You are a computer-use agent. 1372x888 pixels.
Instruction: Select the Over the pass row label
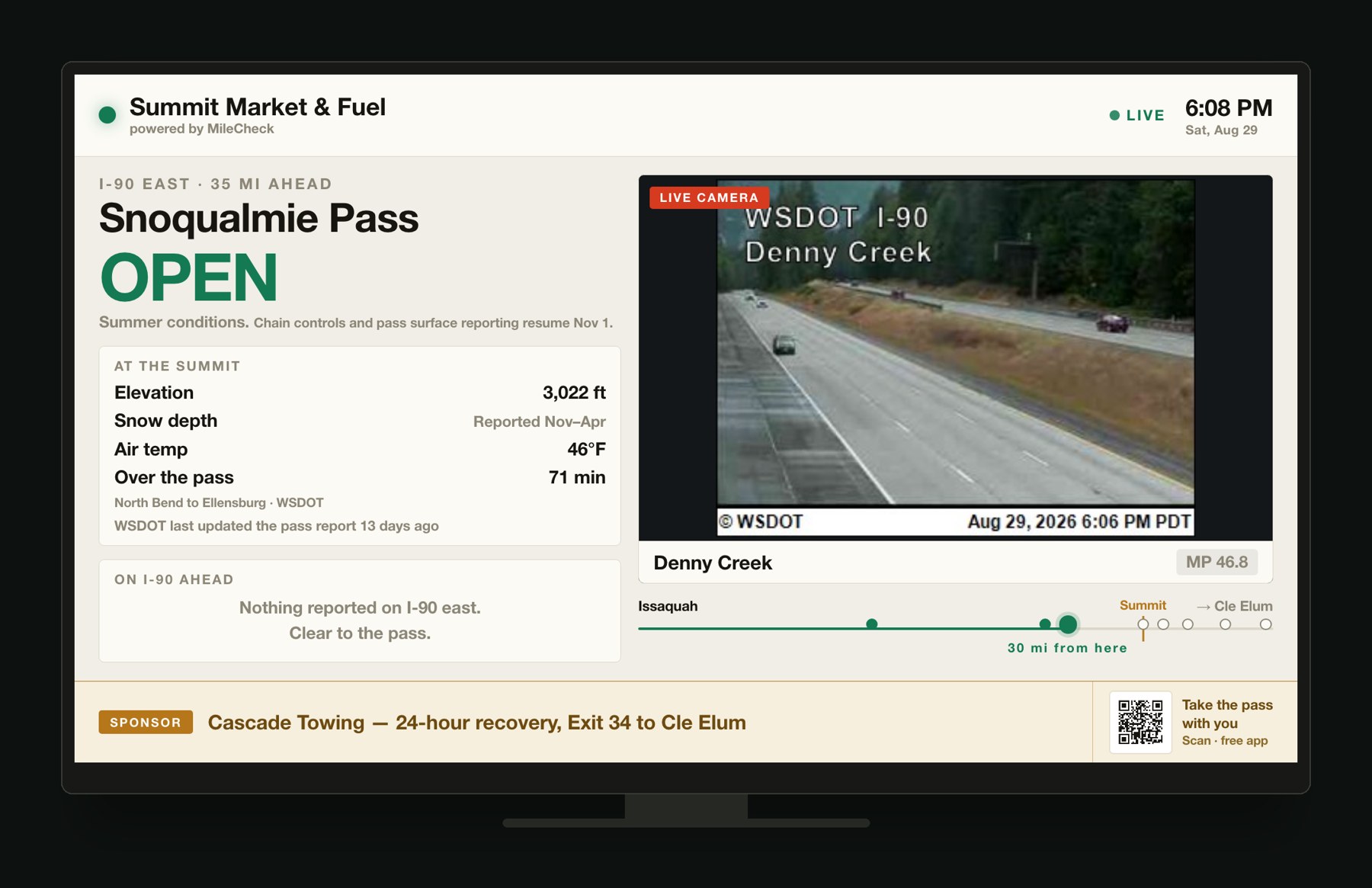tap(174, 477)
